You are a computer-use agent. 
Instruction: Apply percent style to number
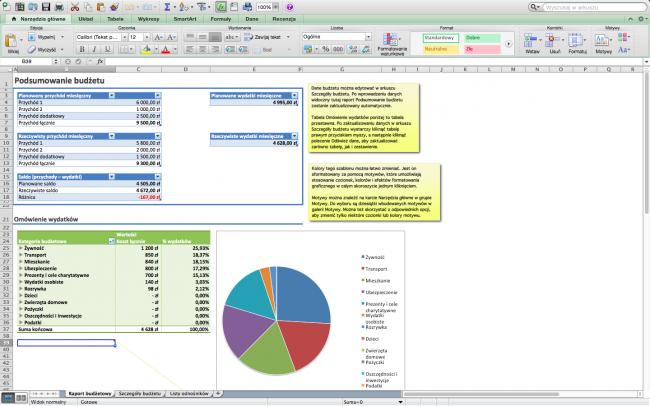tap(325, 49)
